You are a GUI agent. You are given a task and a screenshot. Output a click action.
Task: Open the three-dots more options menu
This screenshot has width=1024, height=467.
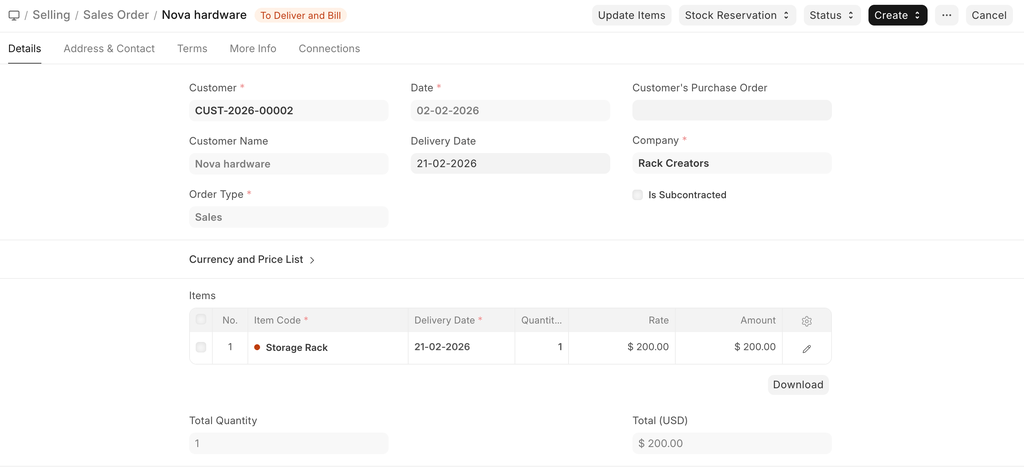tap(946, 15)
